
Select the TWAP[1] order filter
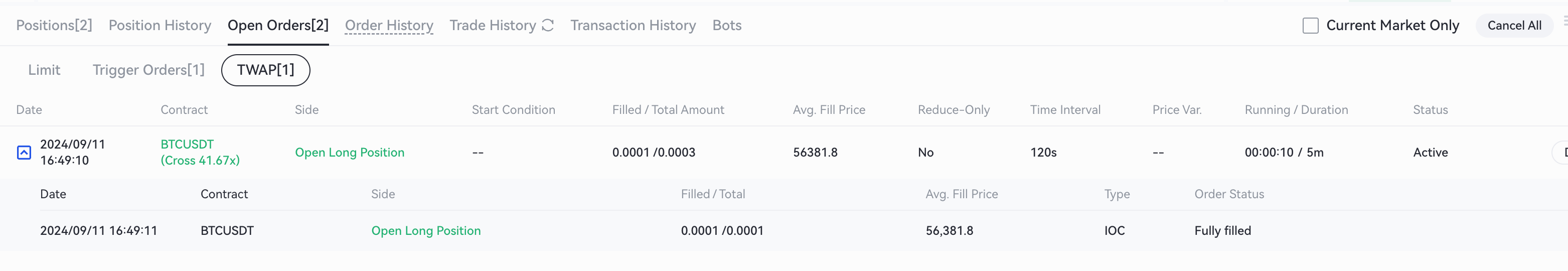click(x=265, y=70)
